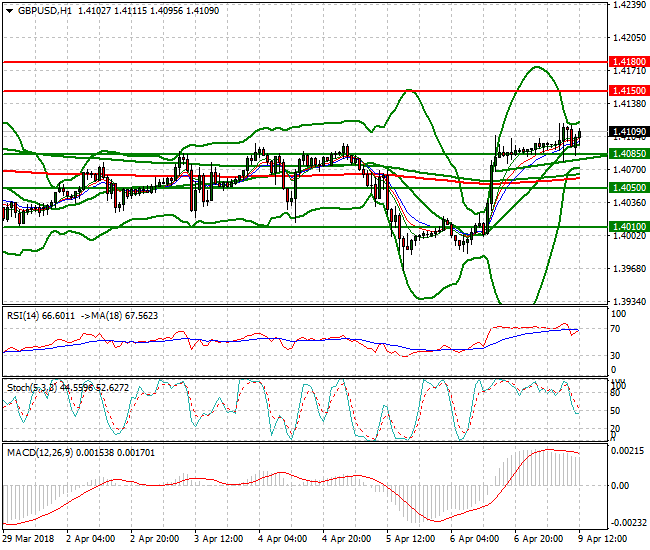Image resolution: width=650 pixels, height=550 pixels.
Task: Select the green horizontal line at 1.40100
Action: pos(300,227)
